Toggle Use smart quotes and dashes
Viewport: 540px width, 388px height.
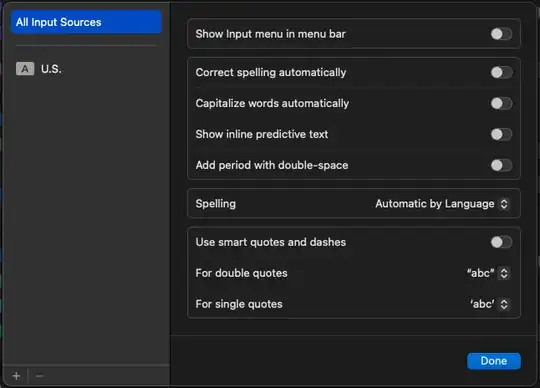point(501,242)
